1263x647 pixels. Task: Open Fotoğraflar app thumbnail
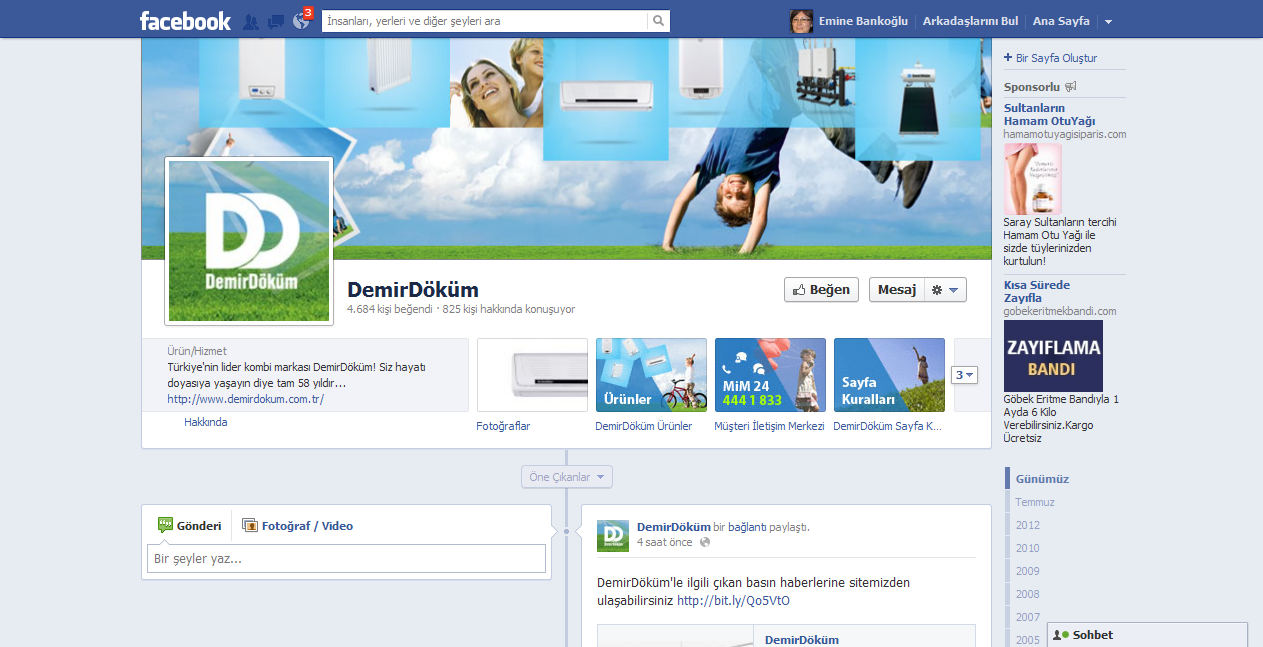(x=532, y=375)
